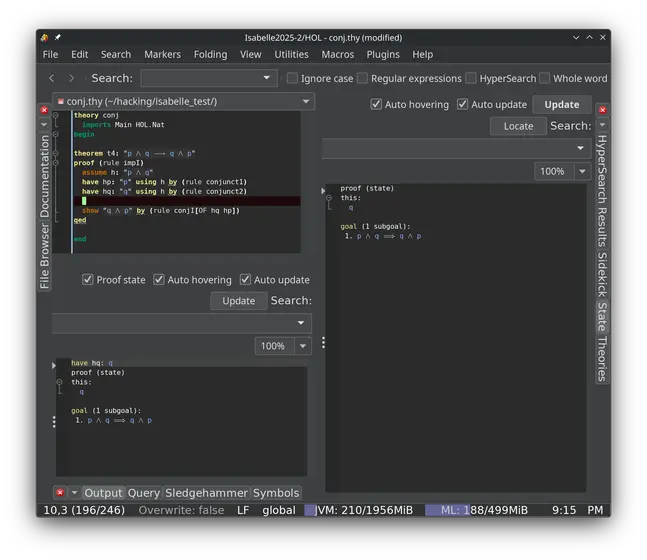
Task: Open the Theories side tab
Action: click(602, 359)
